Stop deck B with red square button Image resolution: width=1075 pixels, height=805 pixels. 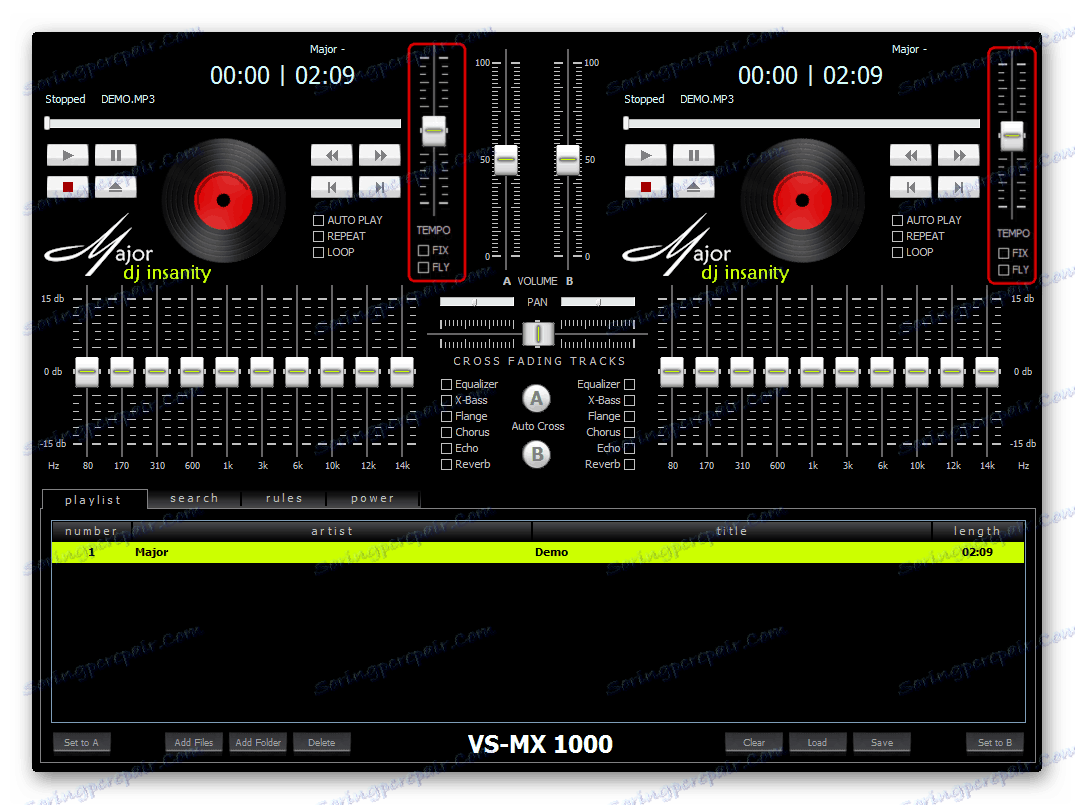(x=646, y=187)
